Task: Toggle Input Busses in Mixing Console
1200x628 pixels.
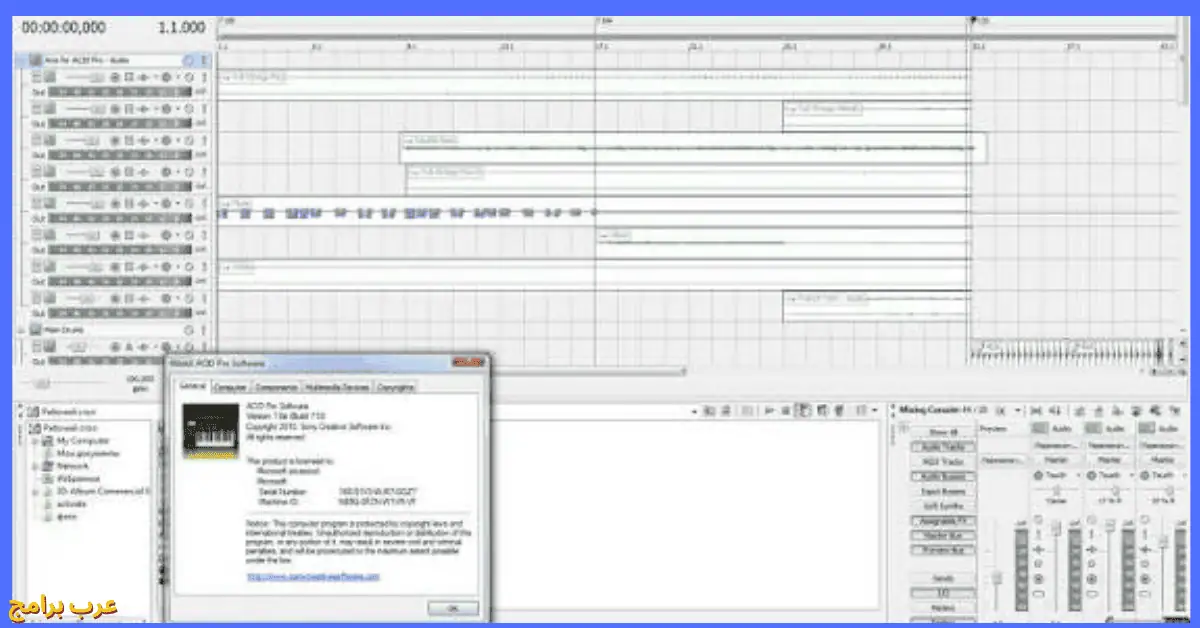Action: pos(942,491)
